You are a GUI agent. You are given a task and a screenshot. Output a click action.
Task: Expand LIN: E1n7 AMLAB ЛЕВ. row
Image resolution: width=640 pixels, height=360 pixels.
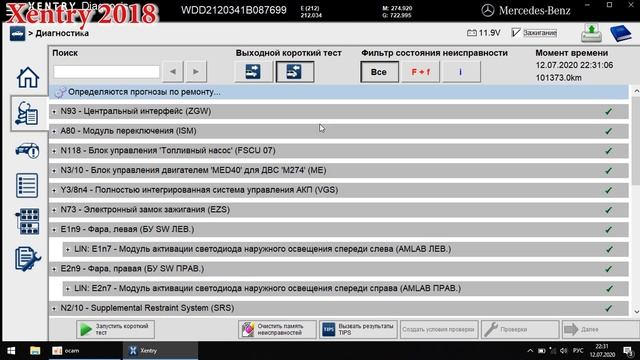[68, 249]
